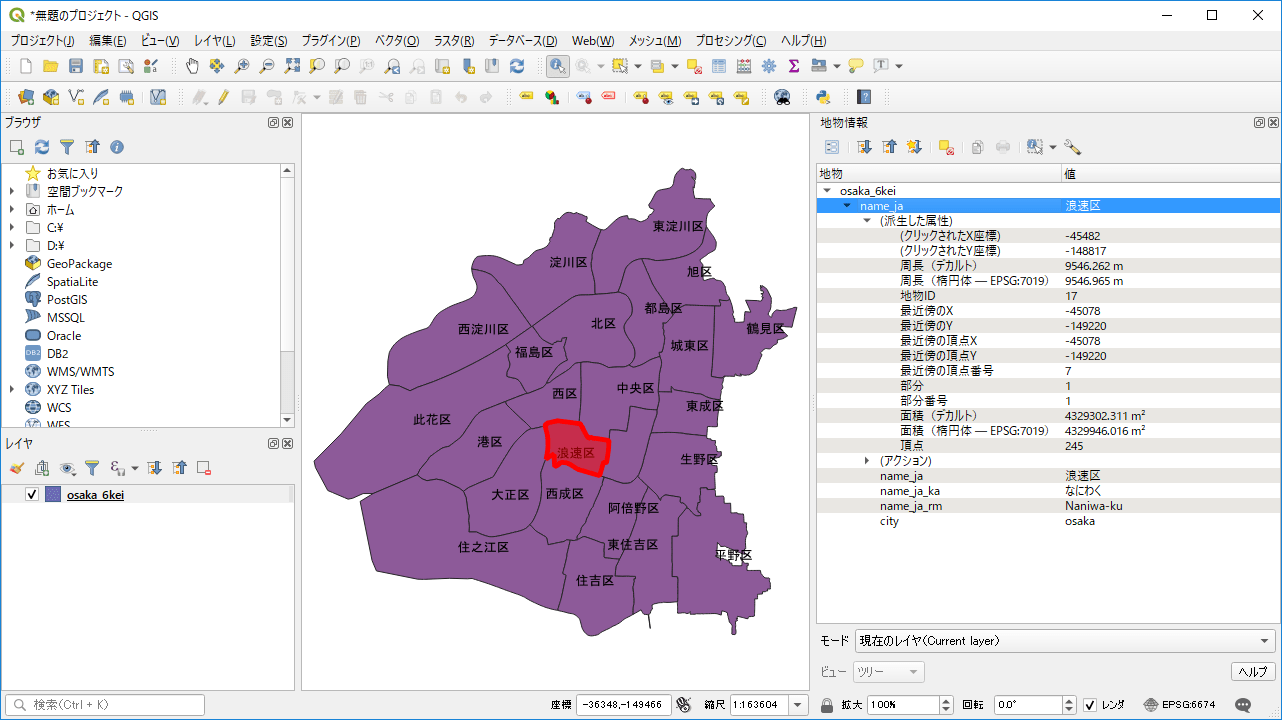Screen dimensions: 1282x720
Task: Open the プロセシング menu
Action: click(731, 41)
